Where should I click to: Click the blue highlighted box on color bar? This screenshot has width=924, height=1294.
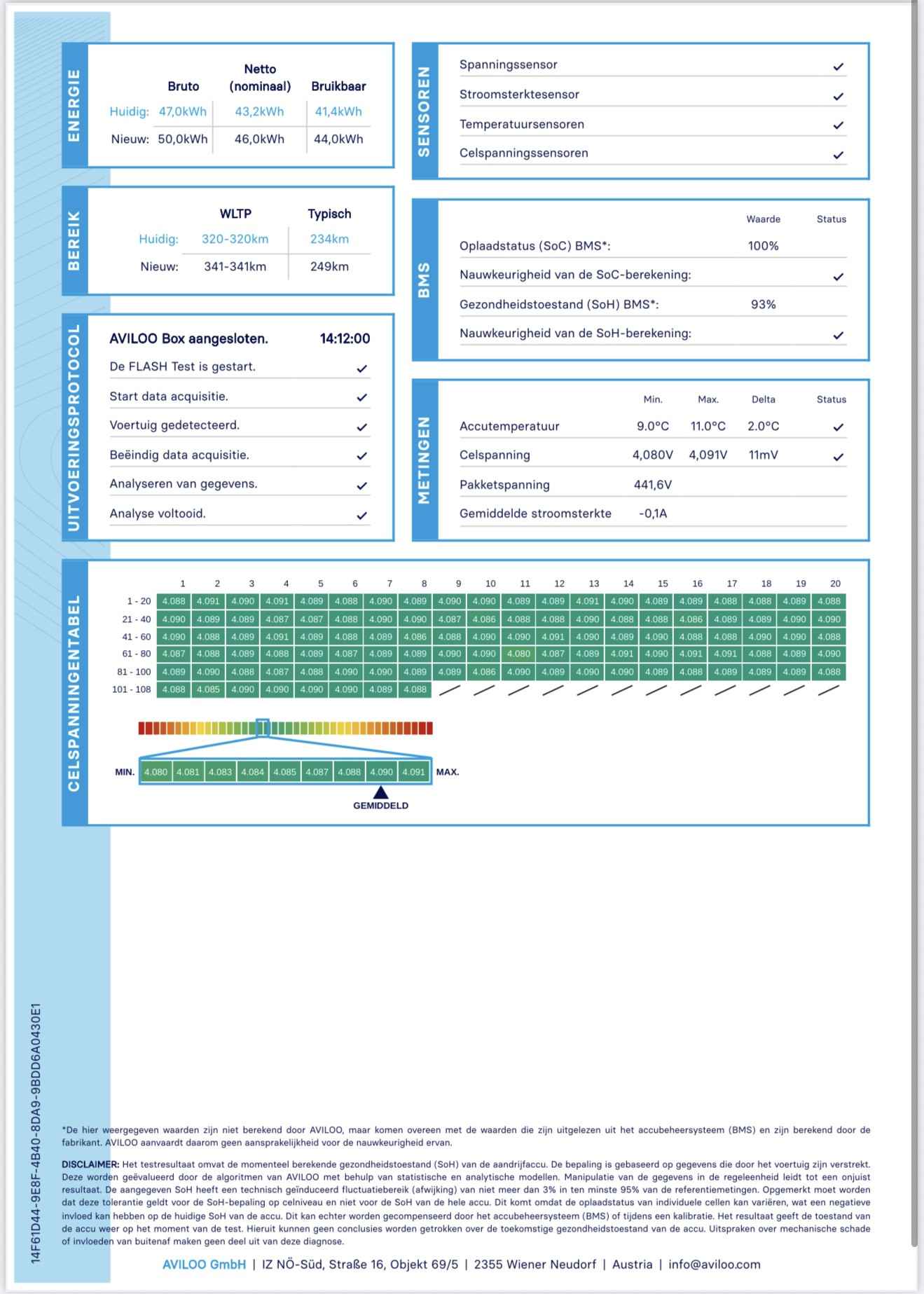pos(263,728)
